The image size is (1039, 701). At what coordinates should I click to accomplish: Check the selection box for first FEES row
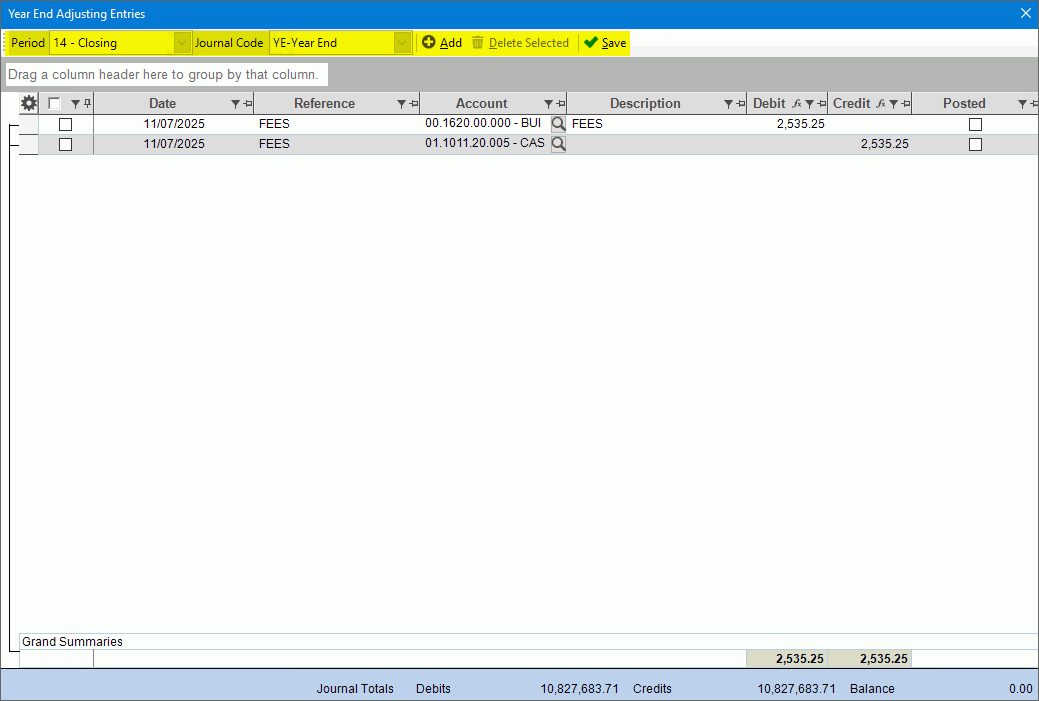pyautogui.click(x=65, y=124)
